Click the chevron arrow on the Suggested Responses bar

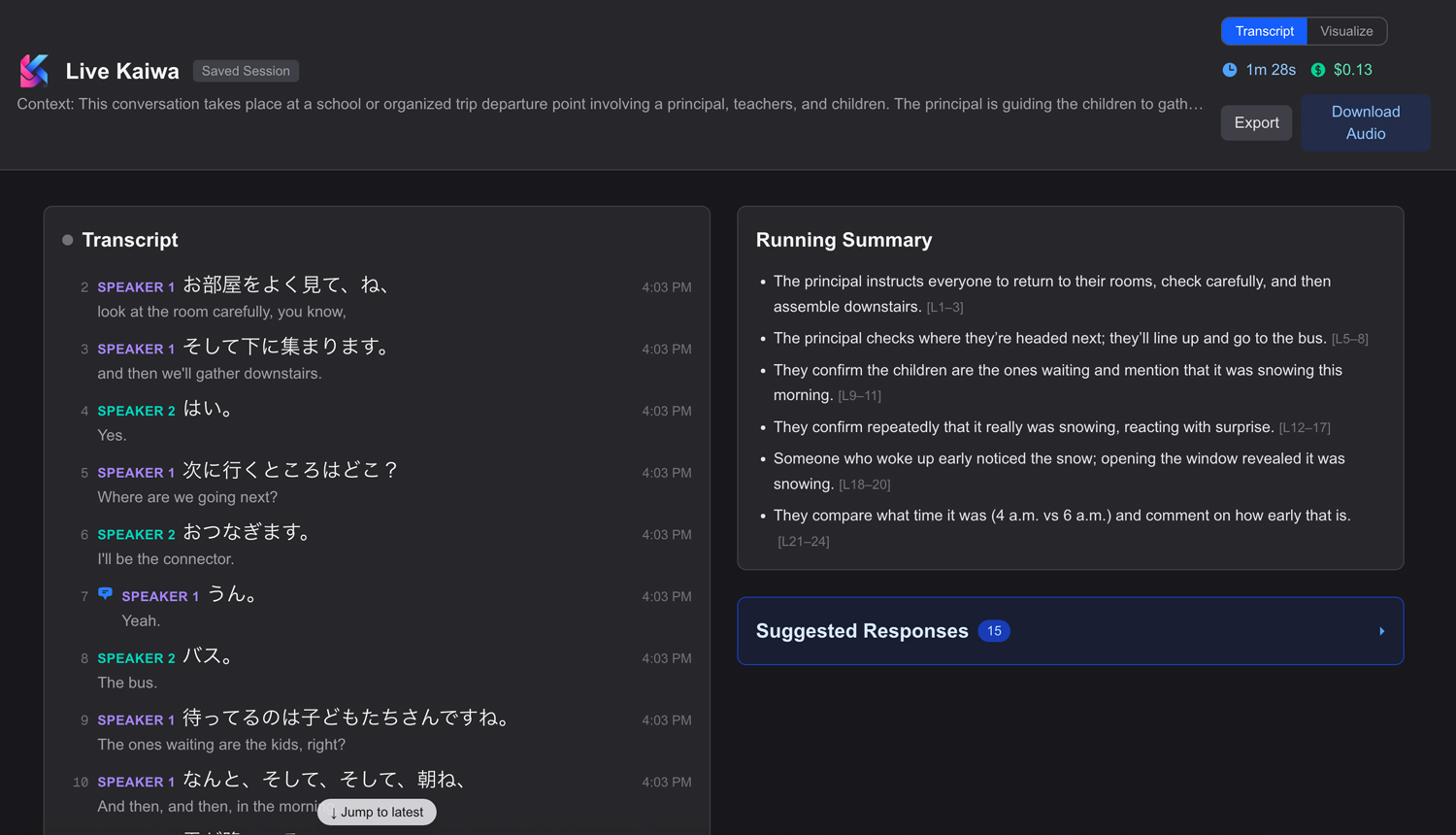point(1381,630)
